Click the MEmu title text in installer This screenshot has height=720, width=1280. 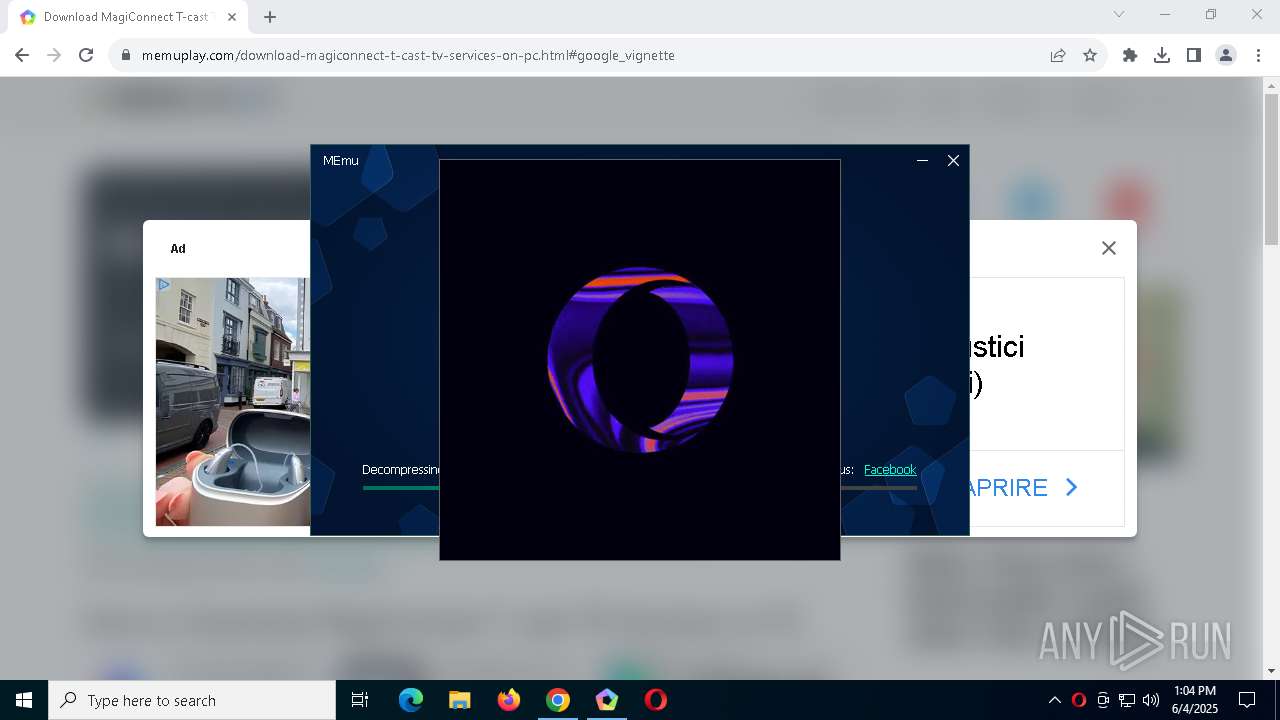(340, 160)
